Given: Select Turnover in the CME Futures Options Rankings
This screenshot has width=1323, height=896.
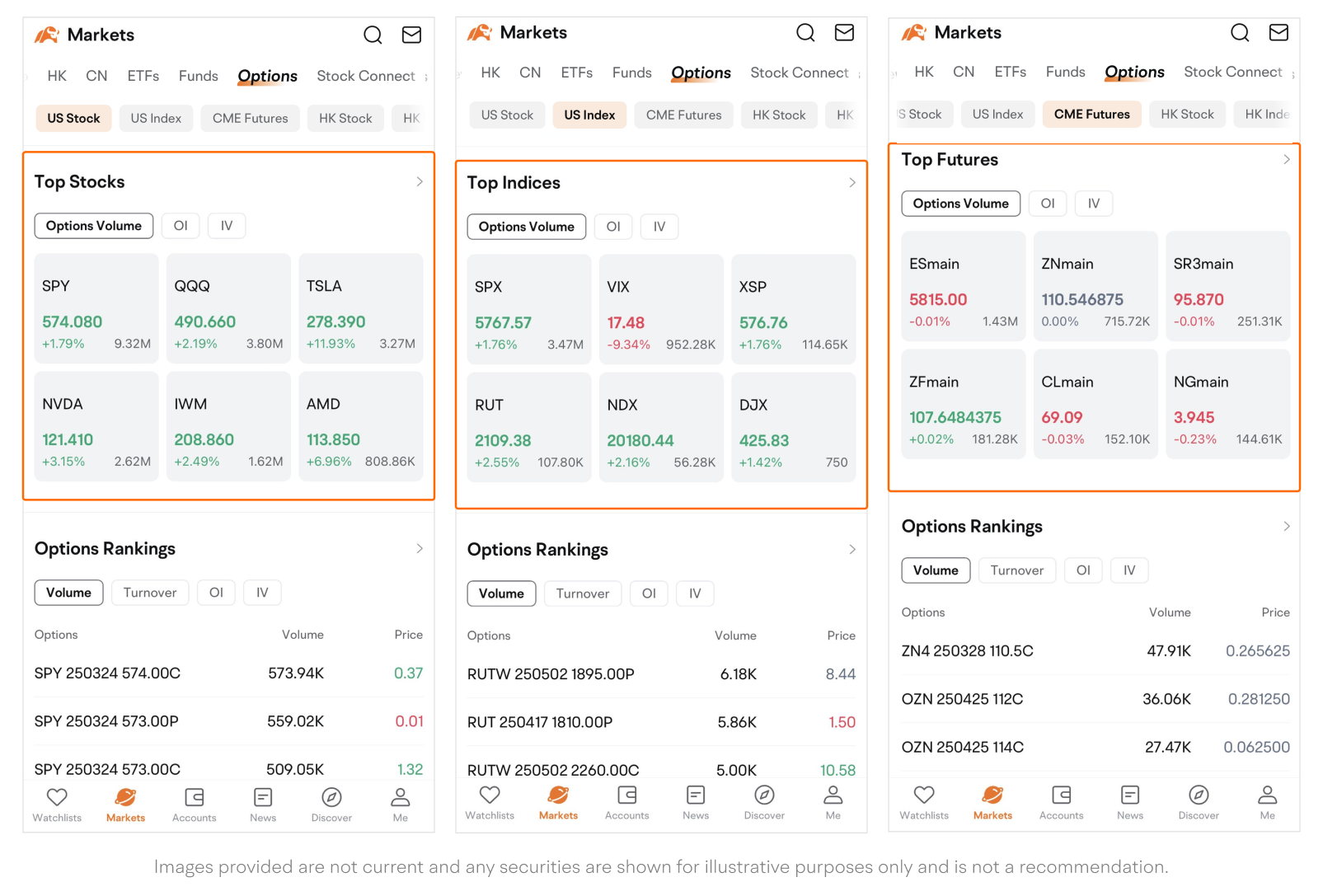Looking at the screenshot, I should 1016,570.
